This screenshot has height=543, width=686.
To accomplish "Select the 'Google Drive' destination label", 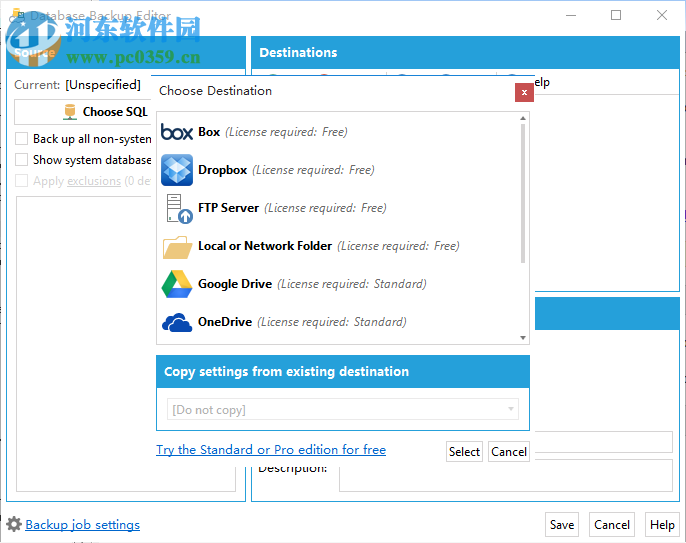I will (235, 284).
